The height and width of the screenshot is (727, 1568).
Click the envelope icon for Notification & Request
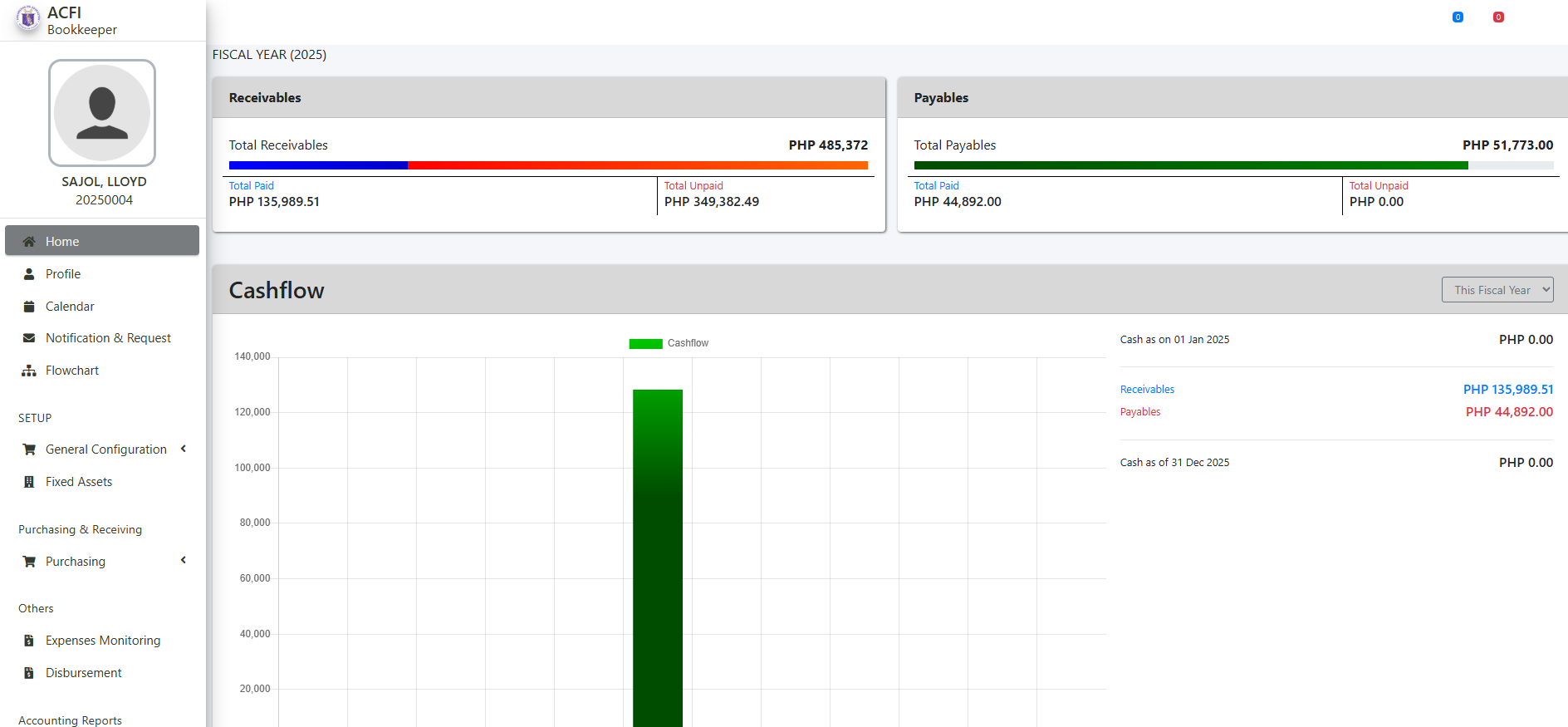pyautogui.click(x=29, y=338)
